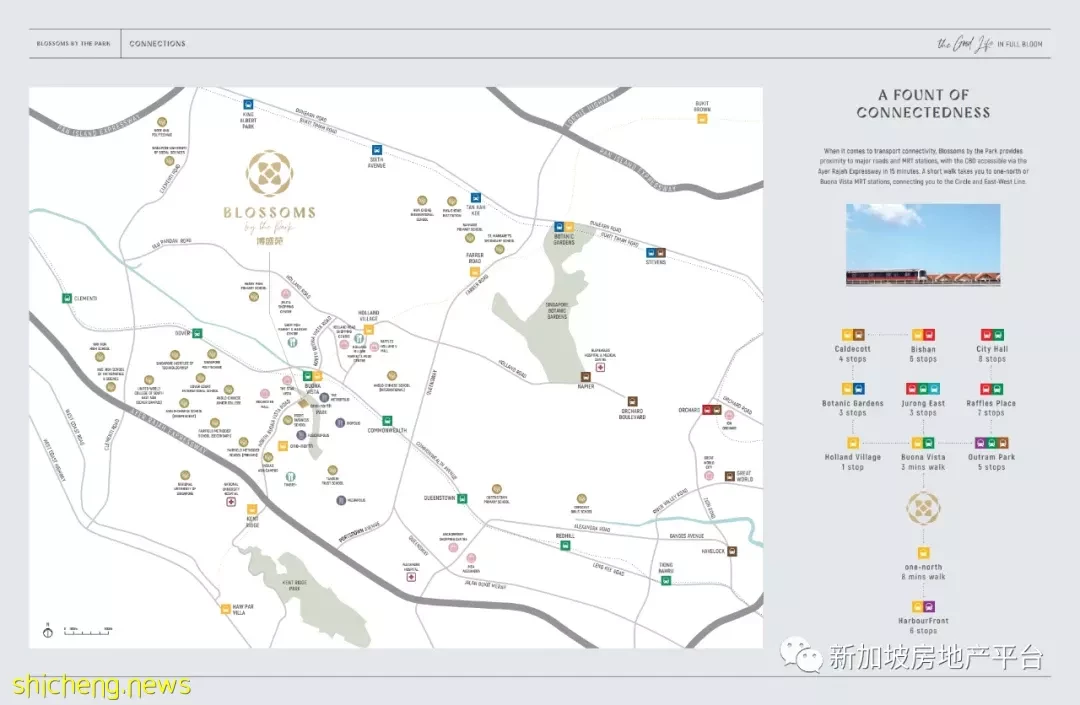This screenshot has height=705, width=1080.
Task: Click the Caldecott line icons in the legend
Action: [853, 335]
